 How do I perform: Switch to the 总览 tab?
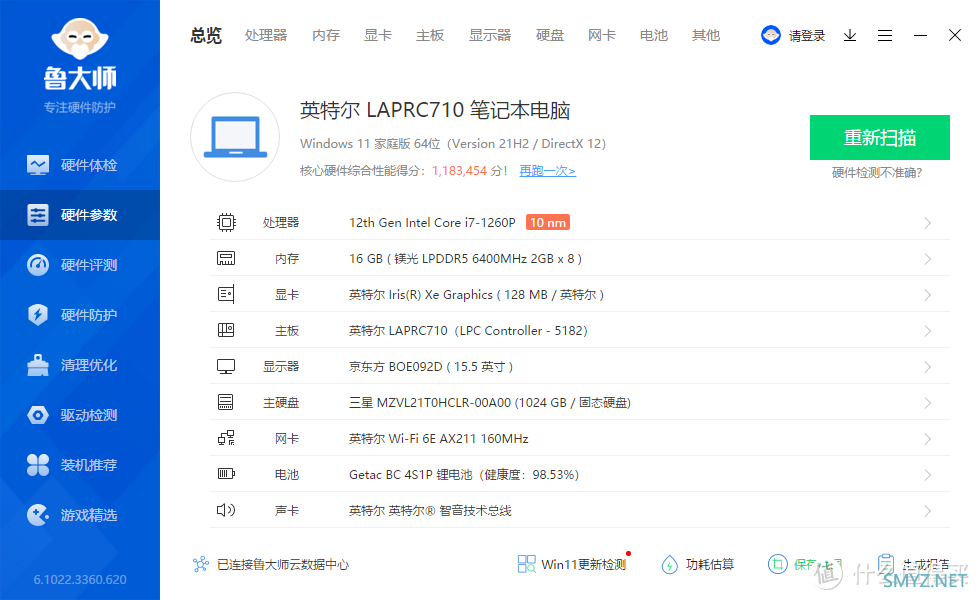click(206, 36)
